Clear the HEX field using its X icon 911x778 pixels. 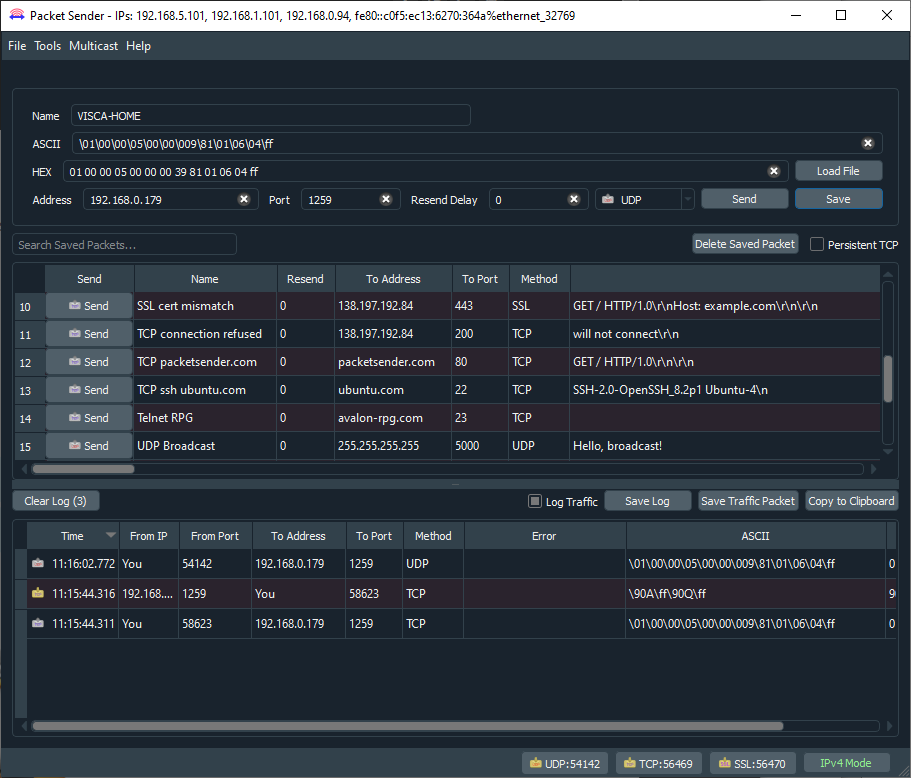(774, 171)
